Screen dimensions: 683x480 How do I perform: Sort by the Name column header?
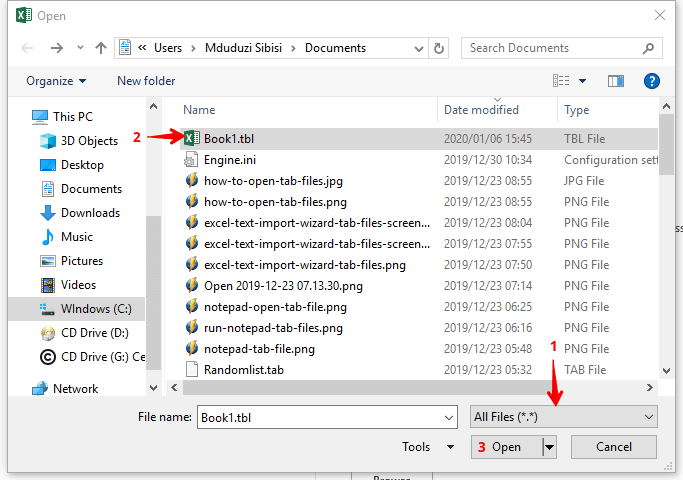coord(199,110)
